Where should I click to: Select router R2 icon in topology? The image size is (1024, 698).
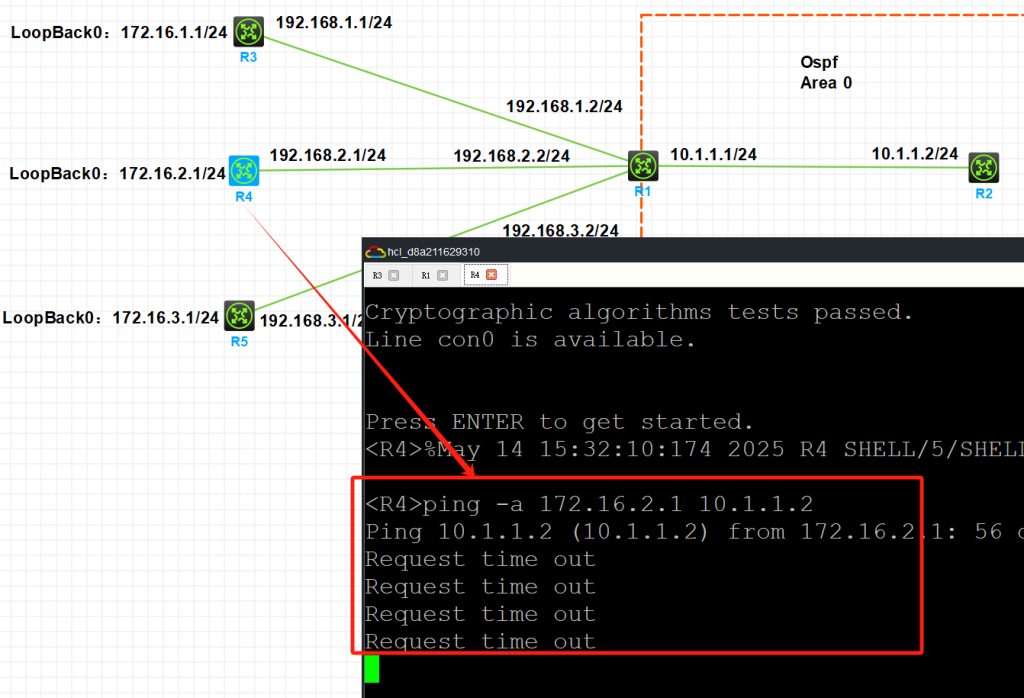pos(984,168)
